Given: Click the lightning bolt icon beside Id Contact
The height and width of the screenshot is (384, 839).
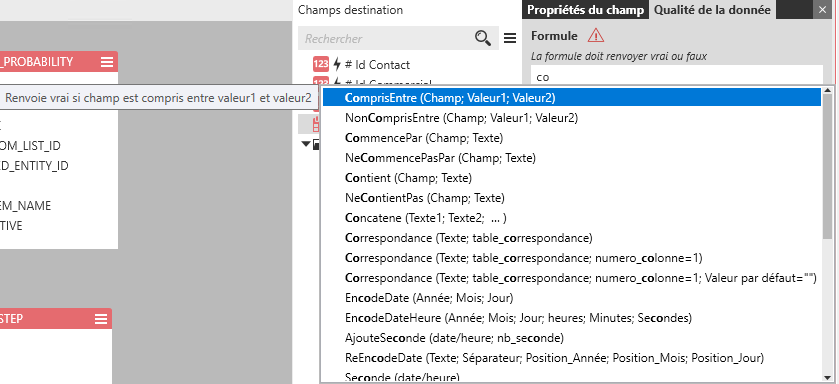Looking at the screenshot, I should [337, 65].
